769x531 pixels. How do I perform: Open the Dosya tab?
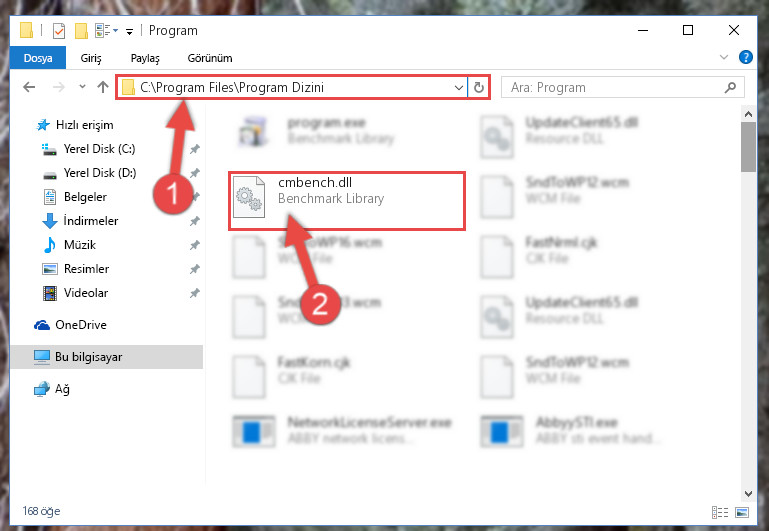coord(38,58)
